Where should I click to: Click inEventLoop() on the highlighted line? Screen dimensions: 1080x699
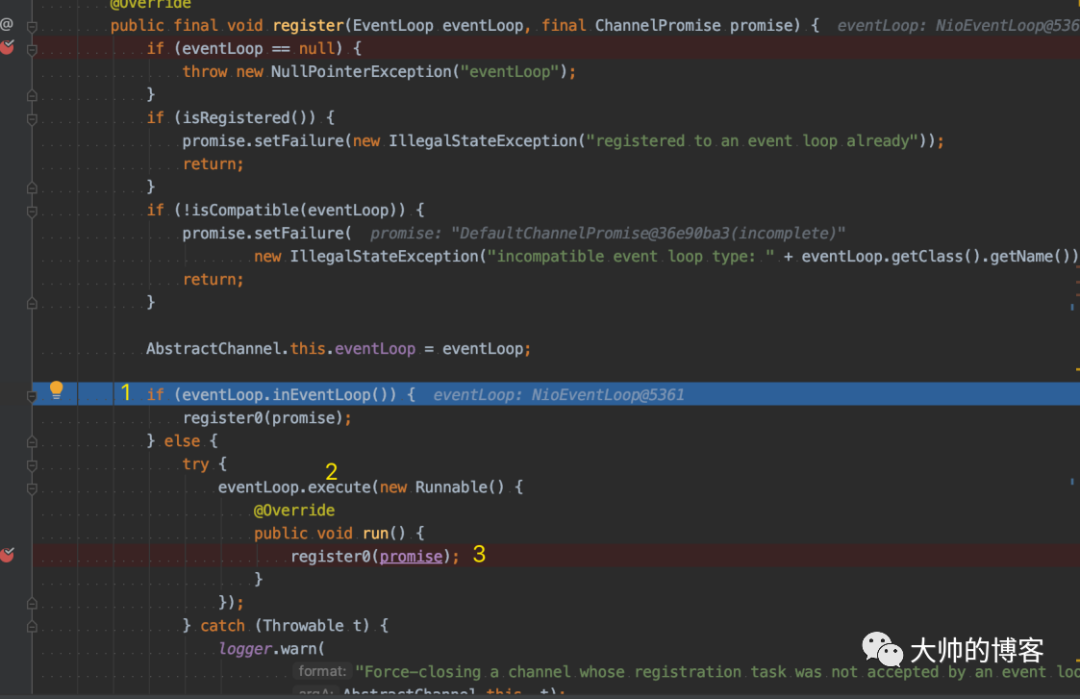pyautogui.click(x=335, y=395)
